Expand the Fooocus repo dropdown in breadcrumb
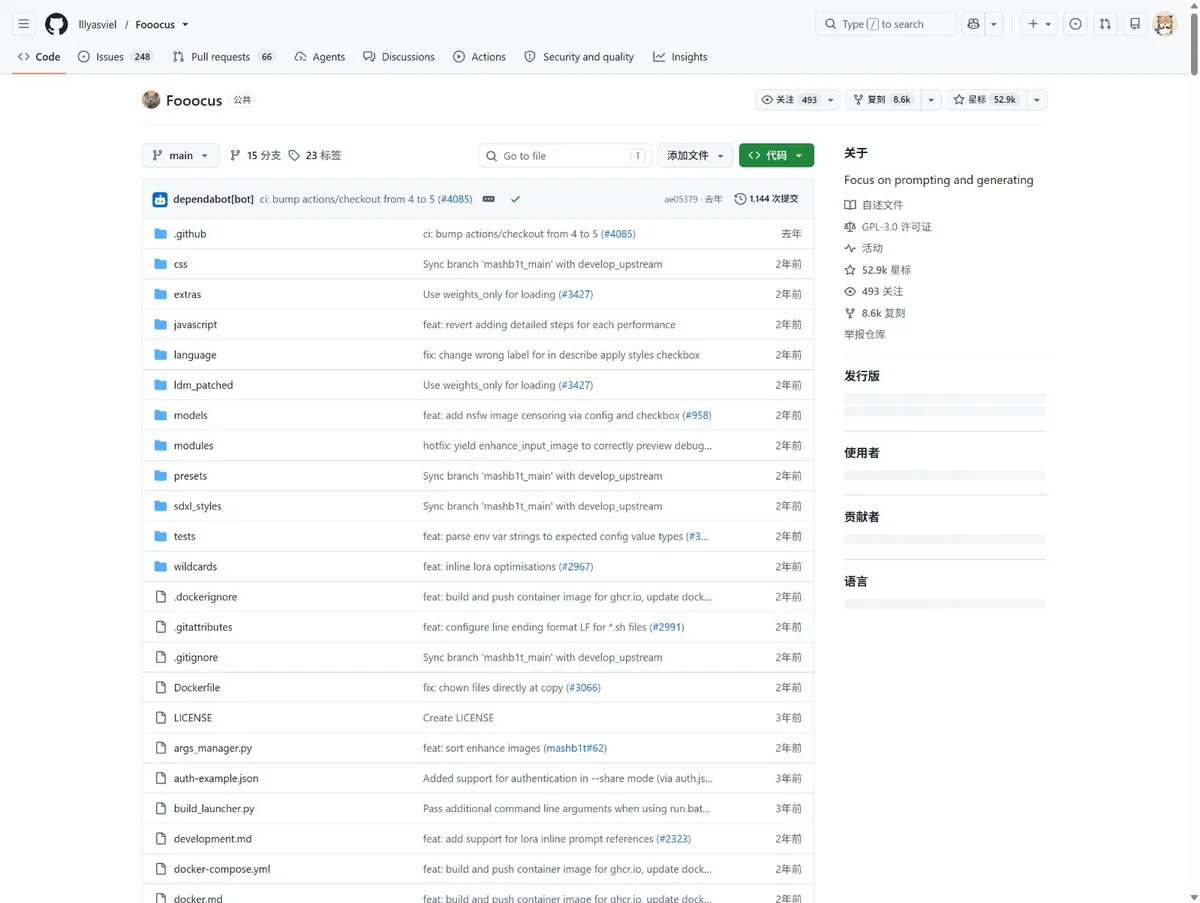The height and width of the screenshot is (903, 1200). tap(185, 24)
